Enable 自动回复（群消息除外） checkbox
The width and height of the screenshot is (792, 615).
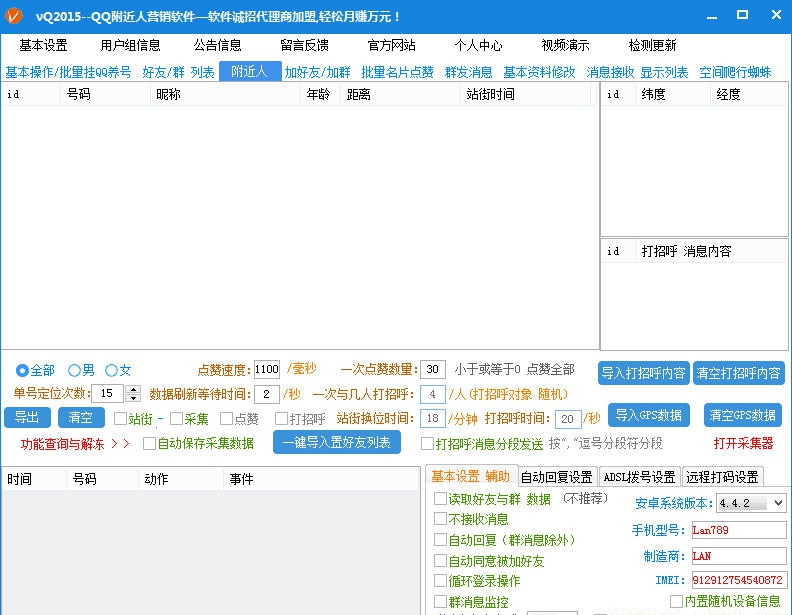[x=440, y=540]
